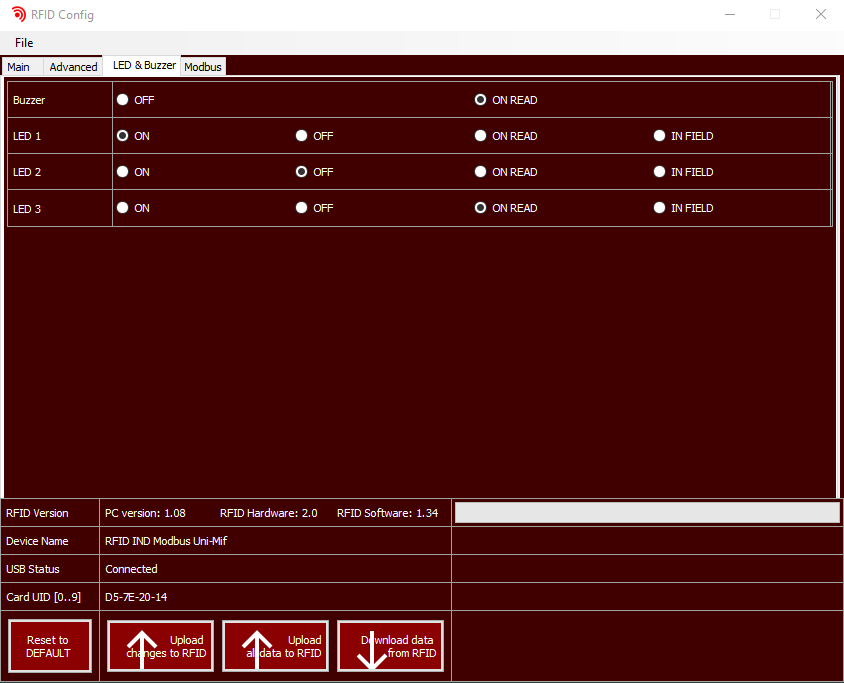This screenshot has width=844, height=683.
Task: Open the File menu
Action: pos(24,43)
